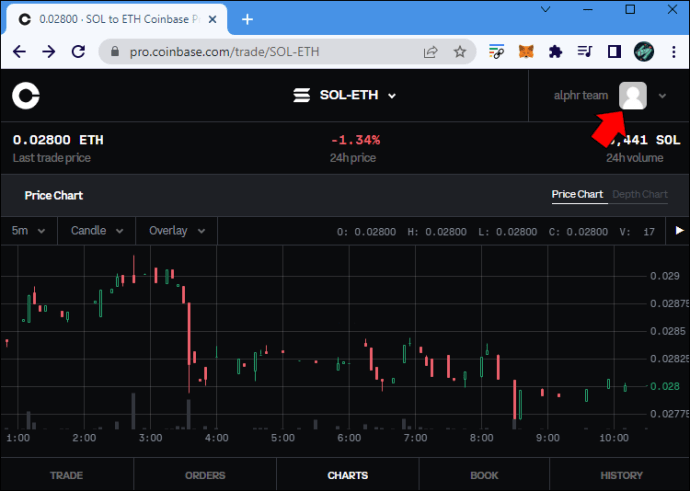
Task: Expand the account menu chevron
Action: click(662, 95)
